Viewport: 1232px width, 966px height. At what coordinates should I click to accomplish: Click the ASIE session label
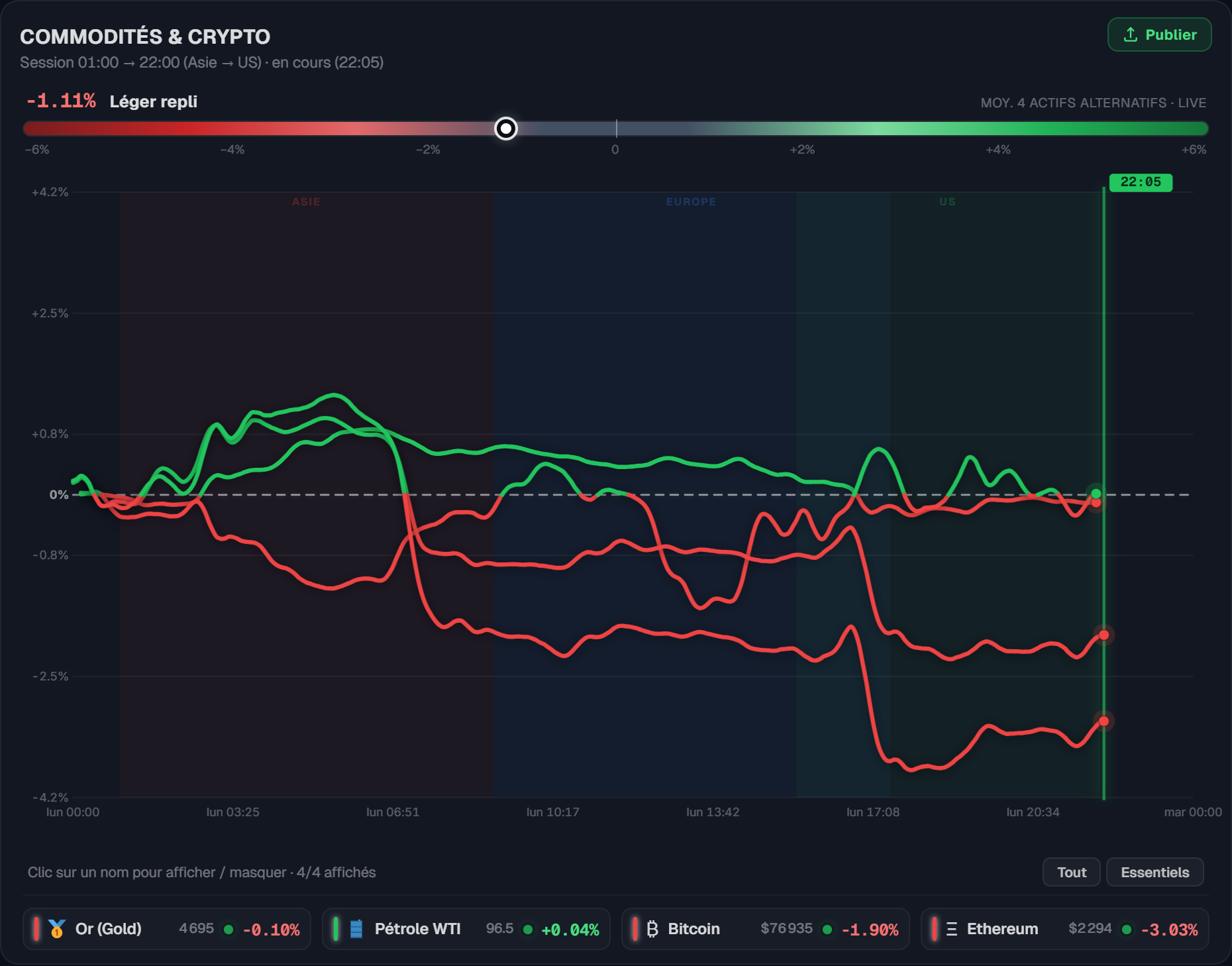point(306,201)
